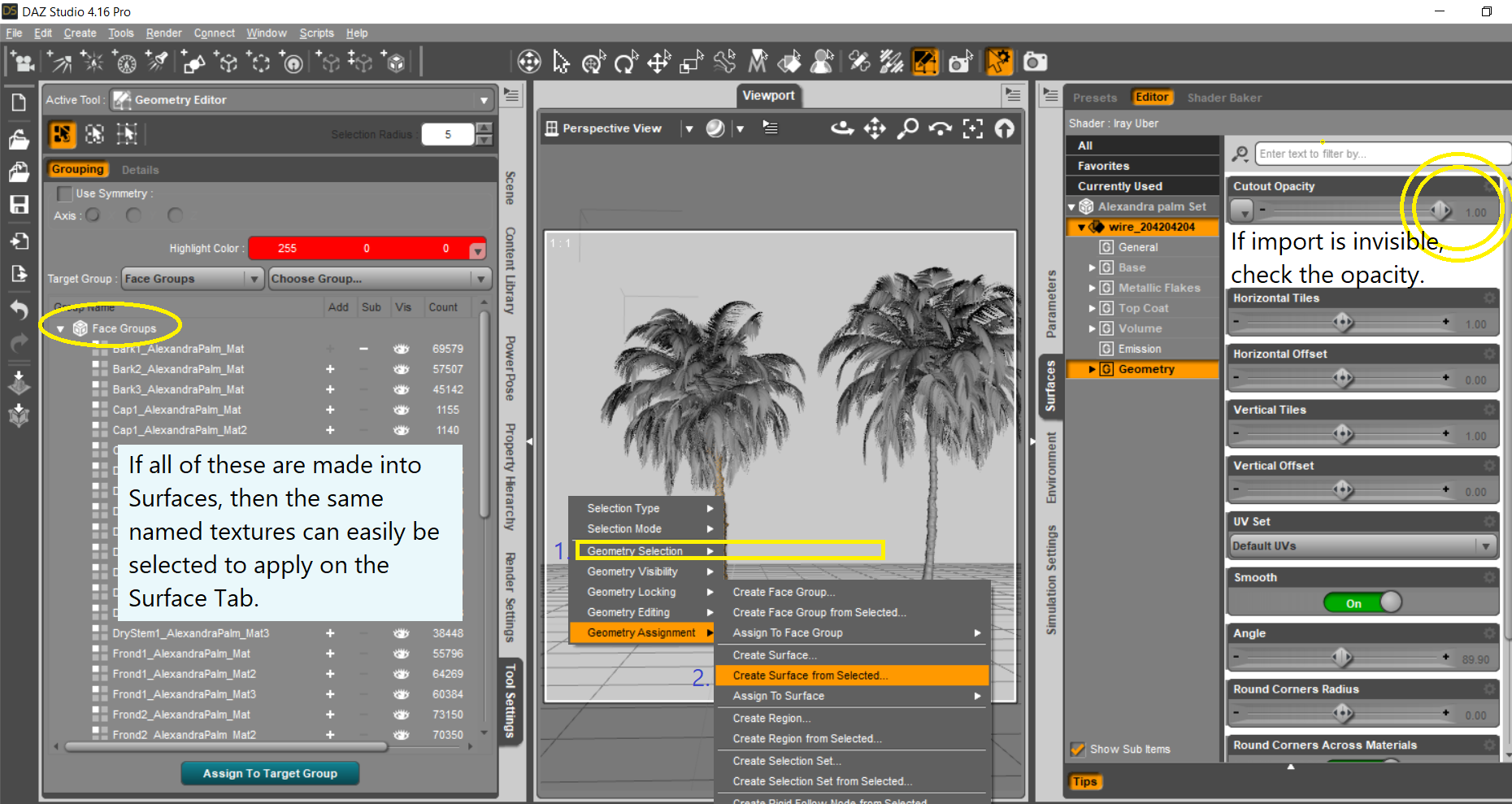The image size is (1512, 804).
Task: Click the New file icon in sidebar
Action: point(19,102)
